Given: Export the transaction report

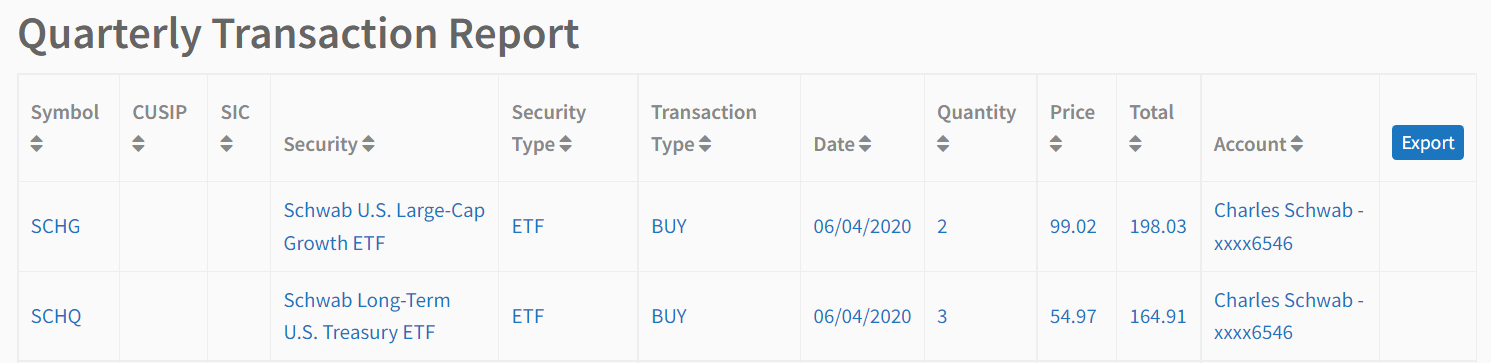Looking at the screenshot, I should [1427, 143].
